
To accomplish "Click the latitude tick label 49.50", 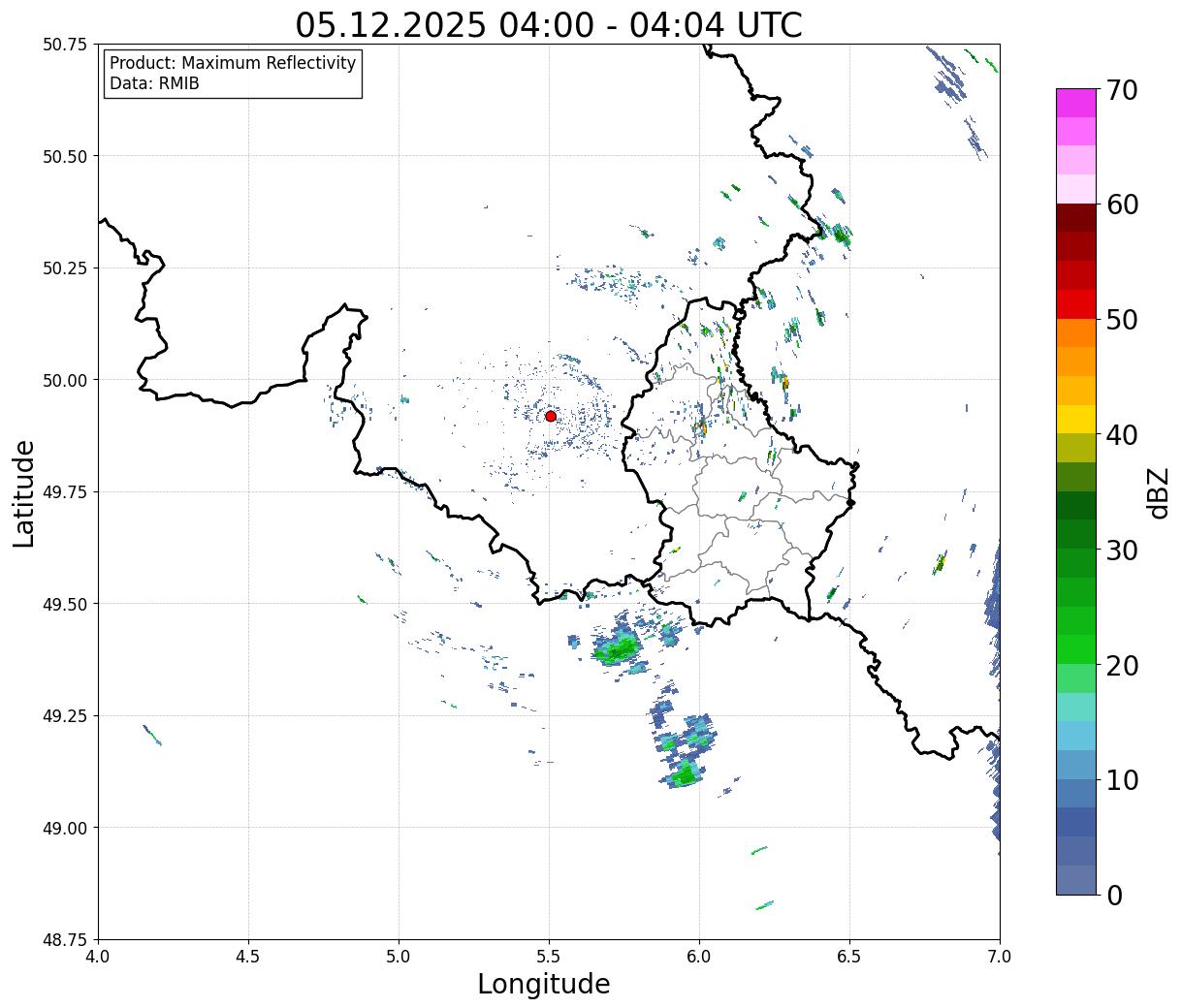I will tap(65, 604).
